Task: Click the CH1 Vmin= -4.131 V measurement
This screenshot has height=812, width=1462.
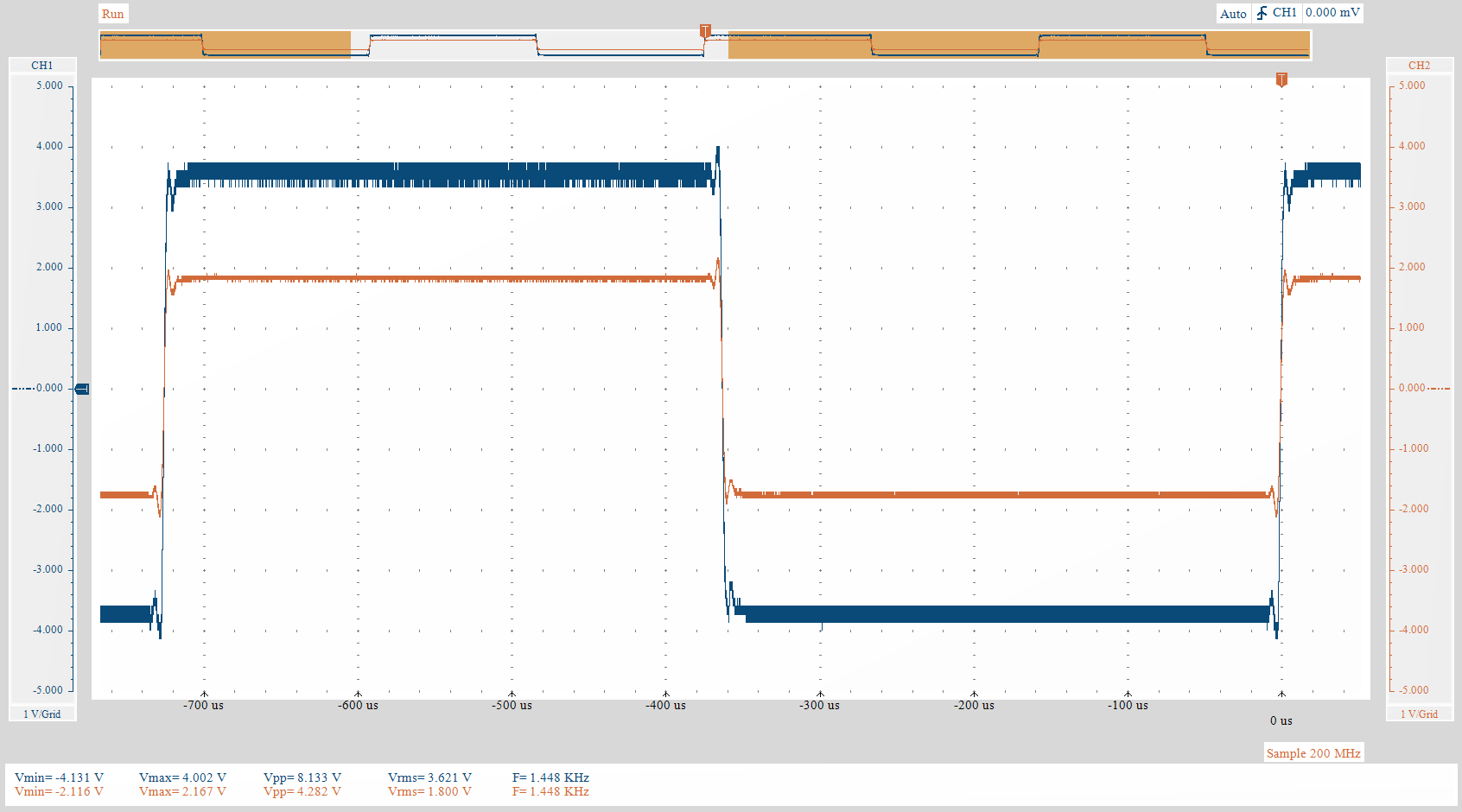Action: [59, 777]
